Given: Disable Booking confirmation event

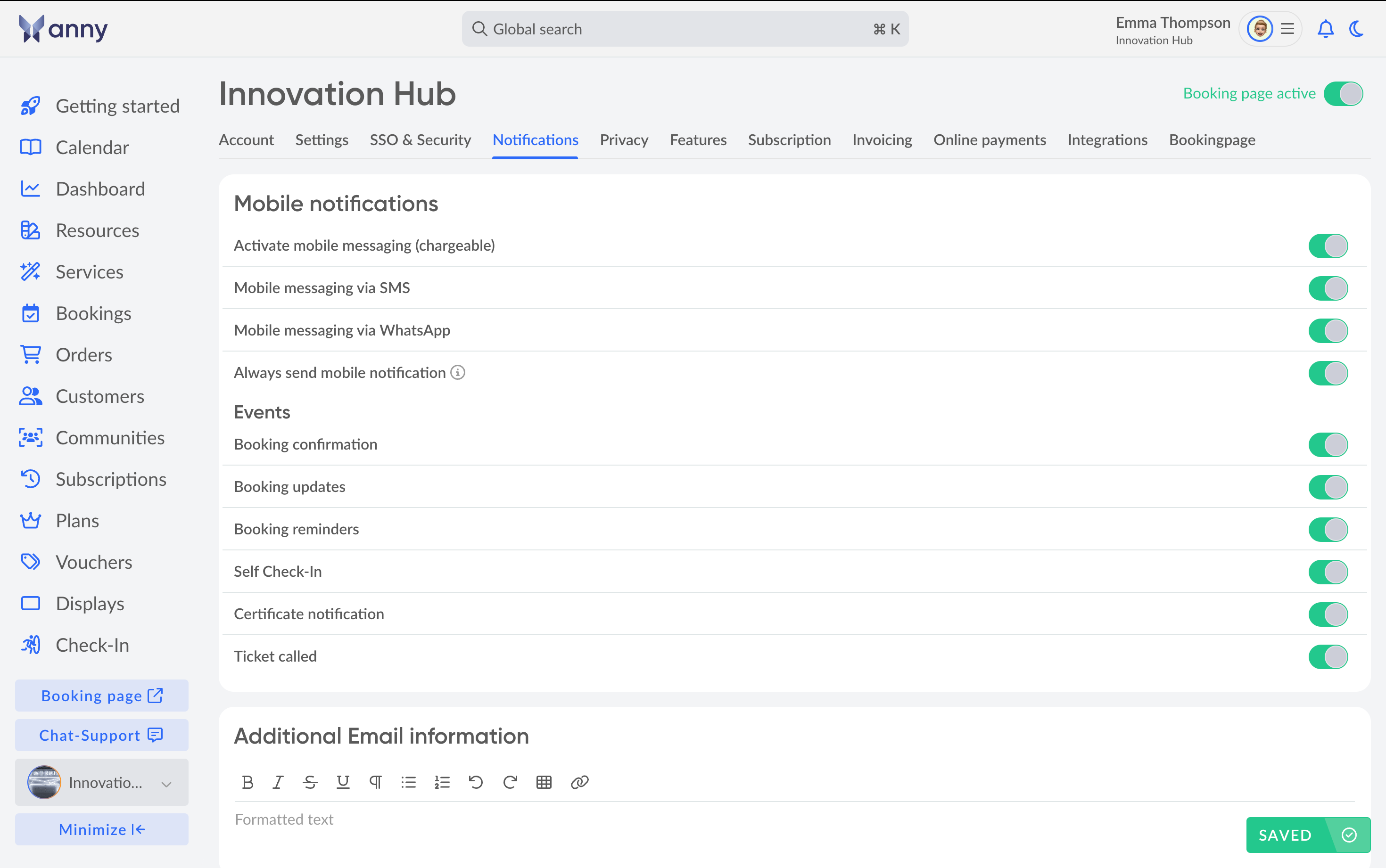Looking at the screenshot, I should (1328, 445).
